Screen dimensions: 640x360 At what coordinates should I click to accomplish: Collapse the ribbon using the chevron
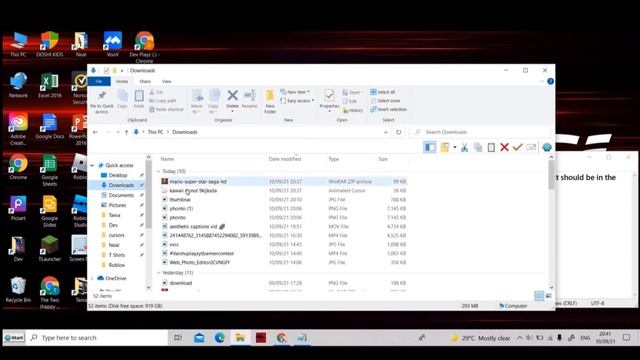(542, 82)
